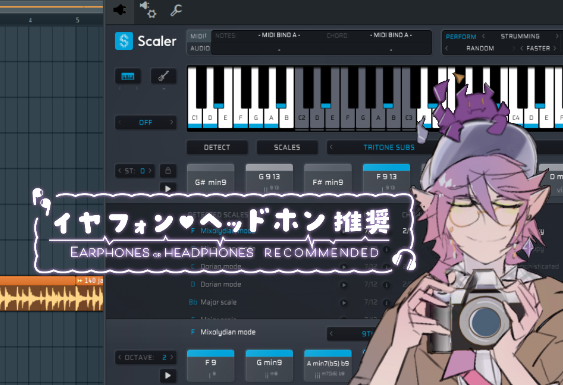Click bar 5 on the playlist timeline

pos(77,20)
